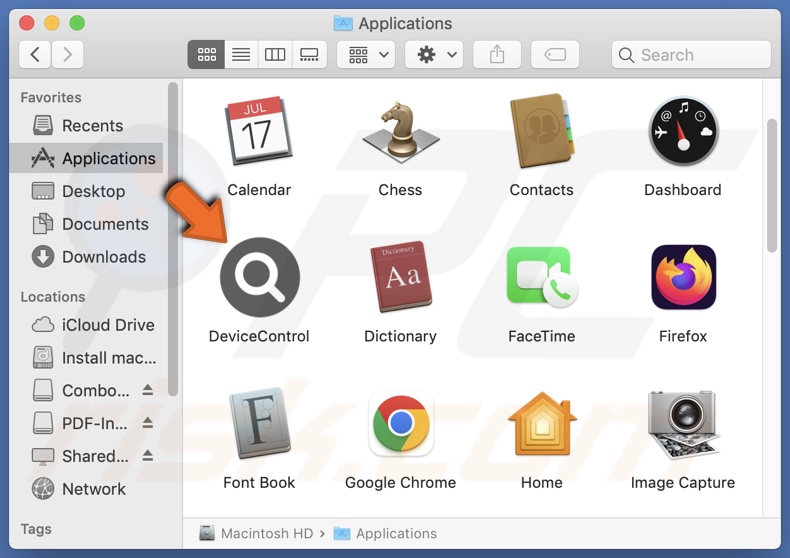The height and width of the screenshot is (558, 790).
Task: Select the Google Chrome app icon
Action: coord(401,423)
